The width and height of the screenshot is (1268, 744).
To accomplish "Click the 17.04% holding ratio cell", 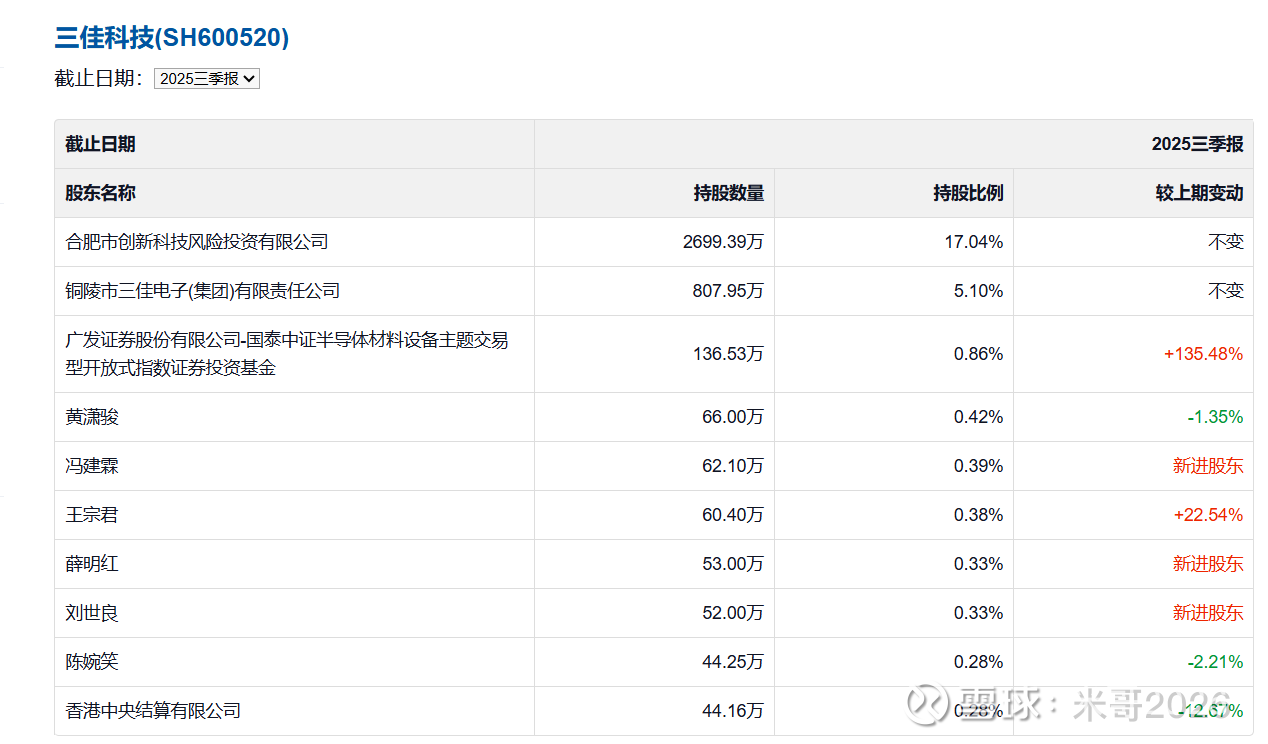I will pos(977,242).
